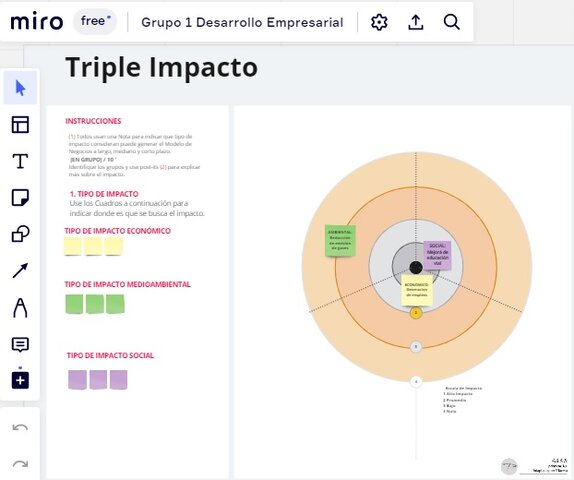The width and height of the screenshot is (574, 480).
Task: Select first green environmental sticky note
Action: point(74,304)
